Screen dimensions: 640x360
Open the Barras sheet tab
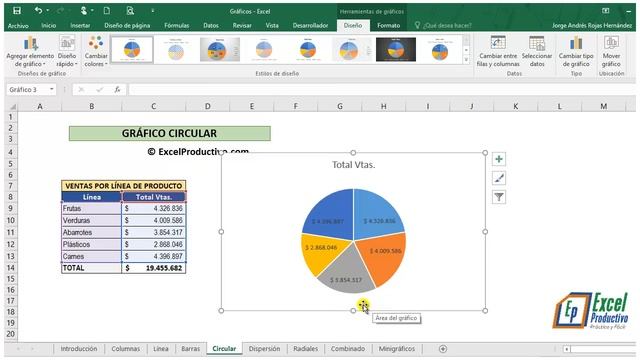pos(191,349)
